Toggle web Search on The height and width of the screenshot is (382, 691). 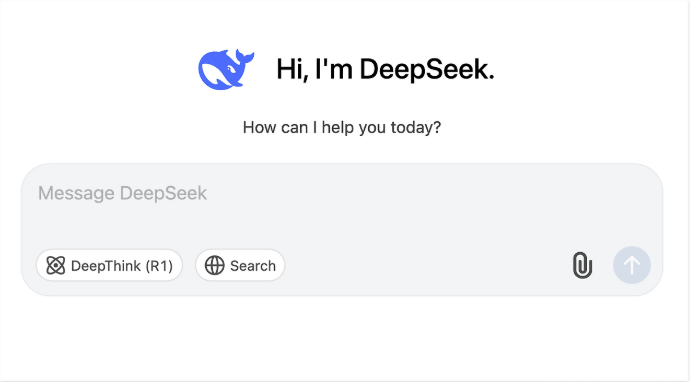[x=240, y=265]
